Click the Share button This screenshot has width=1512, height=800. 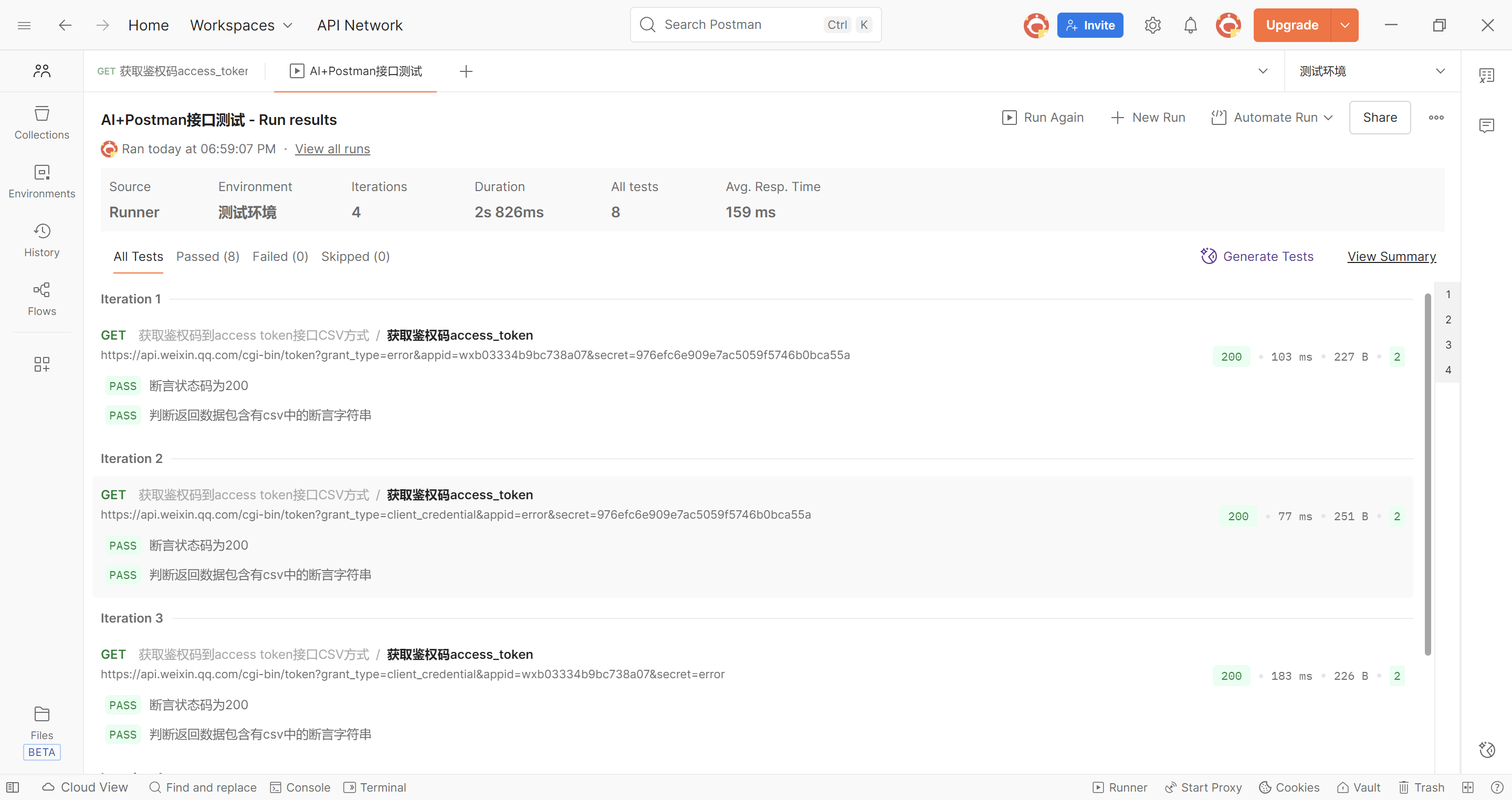[1380, 118]
